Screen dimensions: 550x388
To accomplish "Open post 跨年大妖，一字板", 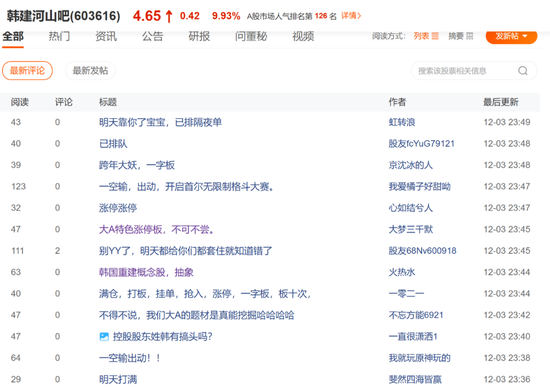I will [x=137, y=165].
